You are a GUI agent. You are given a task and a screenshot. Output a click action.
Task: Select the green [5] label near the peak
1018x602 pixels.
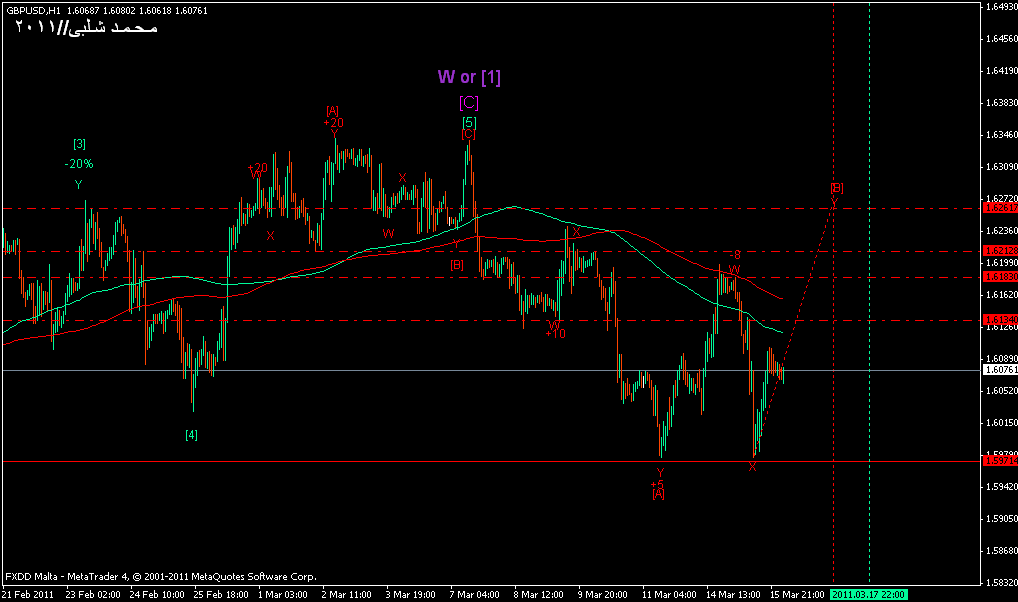[x=468, y=122]
